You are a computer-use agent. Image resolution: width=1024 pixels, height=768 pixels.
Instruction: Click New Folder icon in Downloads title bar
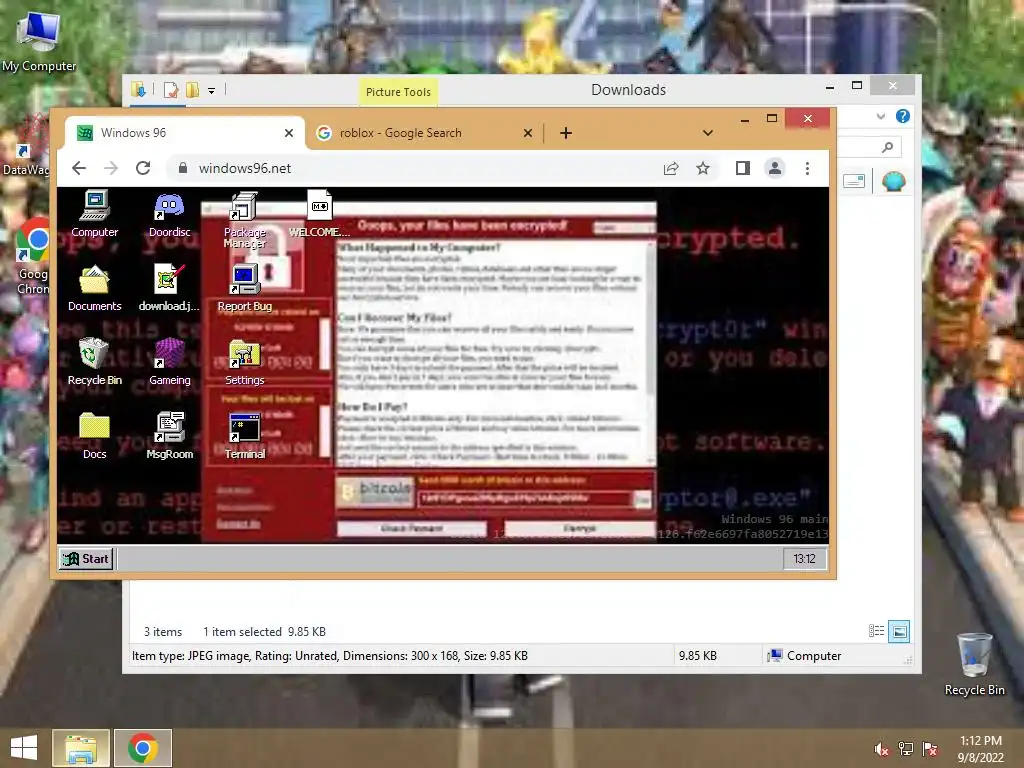pyautogui.click(x=193, y=90)
